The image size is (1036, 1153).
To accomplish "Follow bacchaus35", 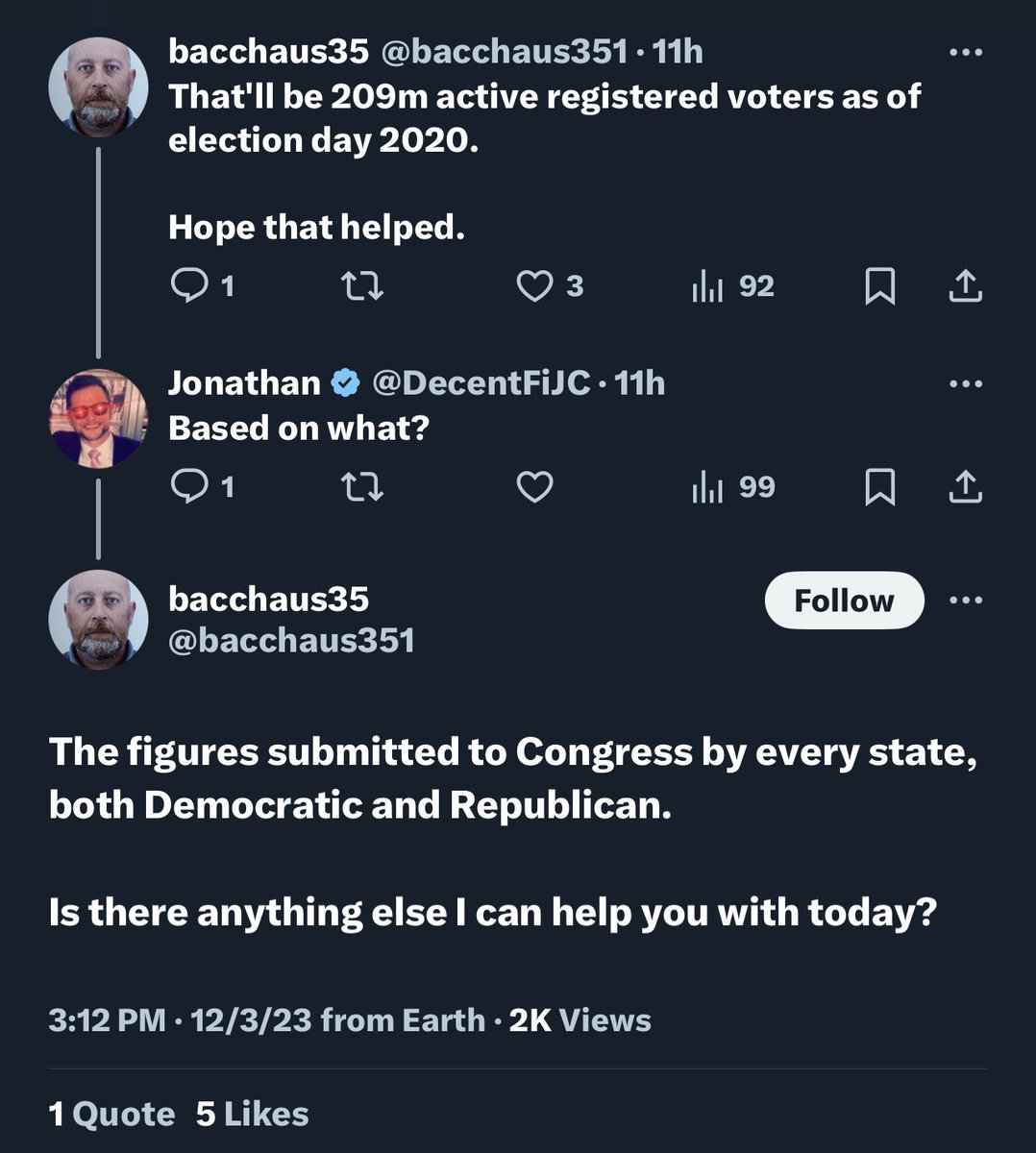I will (x=844, y=601).
